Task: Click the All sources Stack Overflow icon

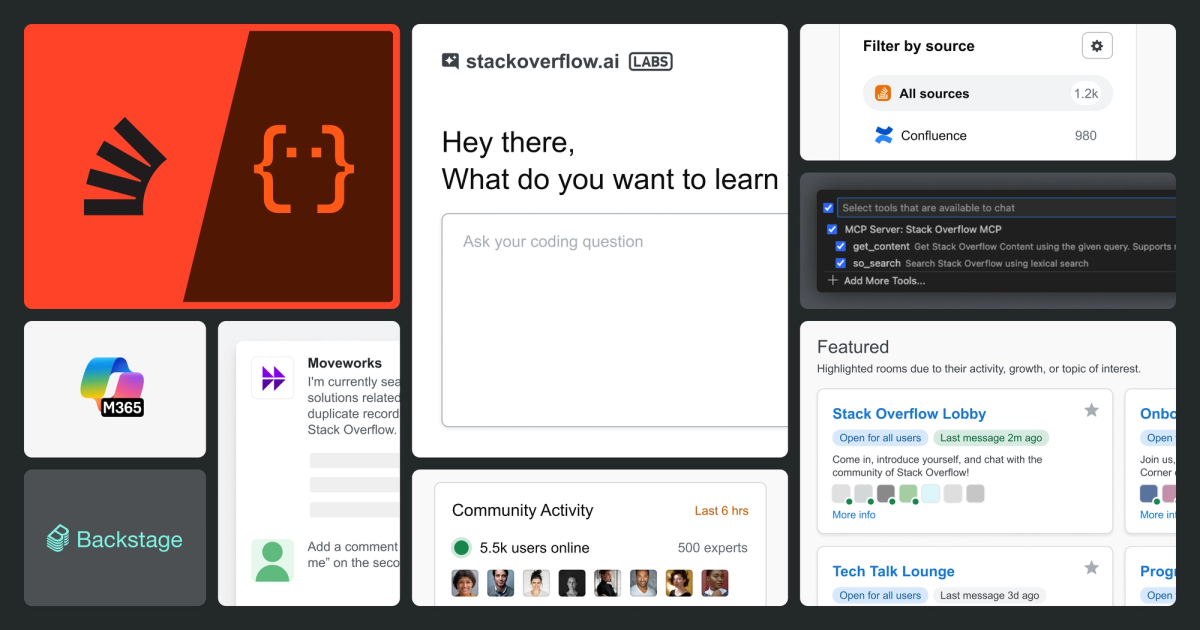Action: (884, 93)
